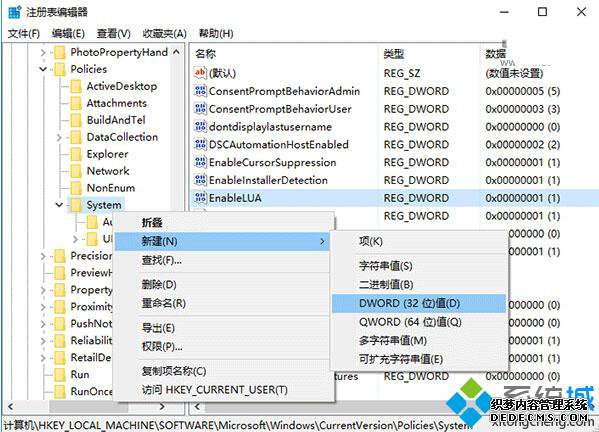Click the tree pane scroll-up arrow
This screenshot has height=432, width=599.
[176, 52]
